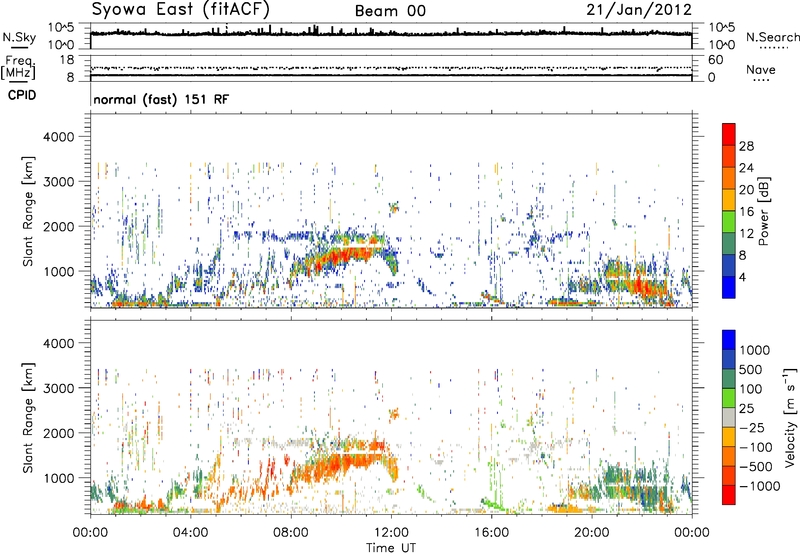Select the "CPID" row label

tap(22, 95)
